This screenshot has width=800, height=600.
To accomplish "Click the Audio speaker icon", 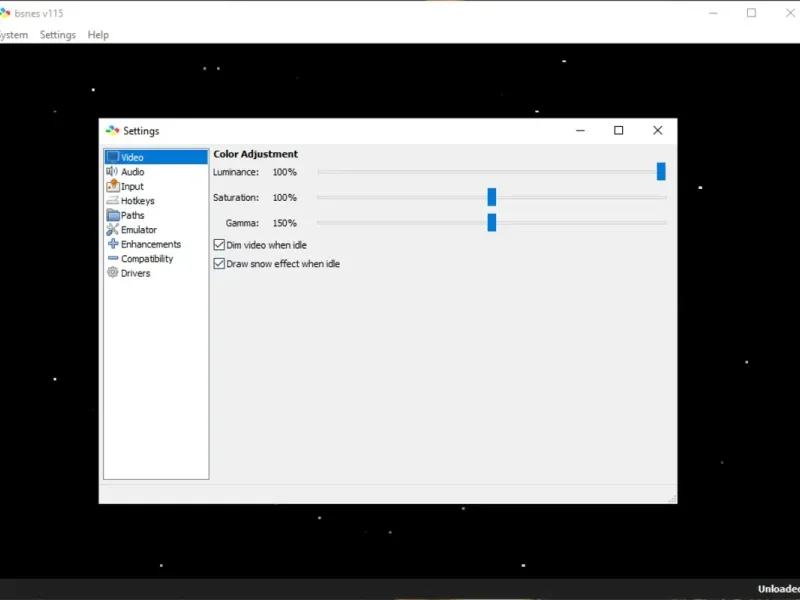I will [x=112, y=171].
